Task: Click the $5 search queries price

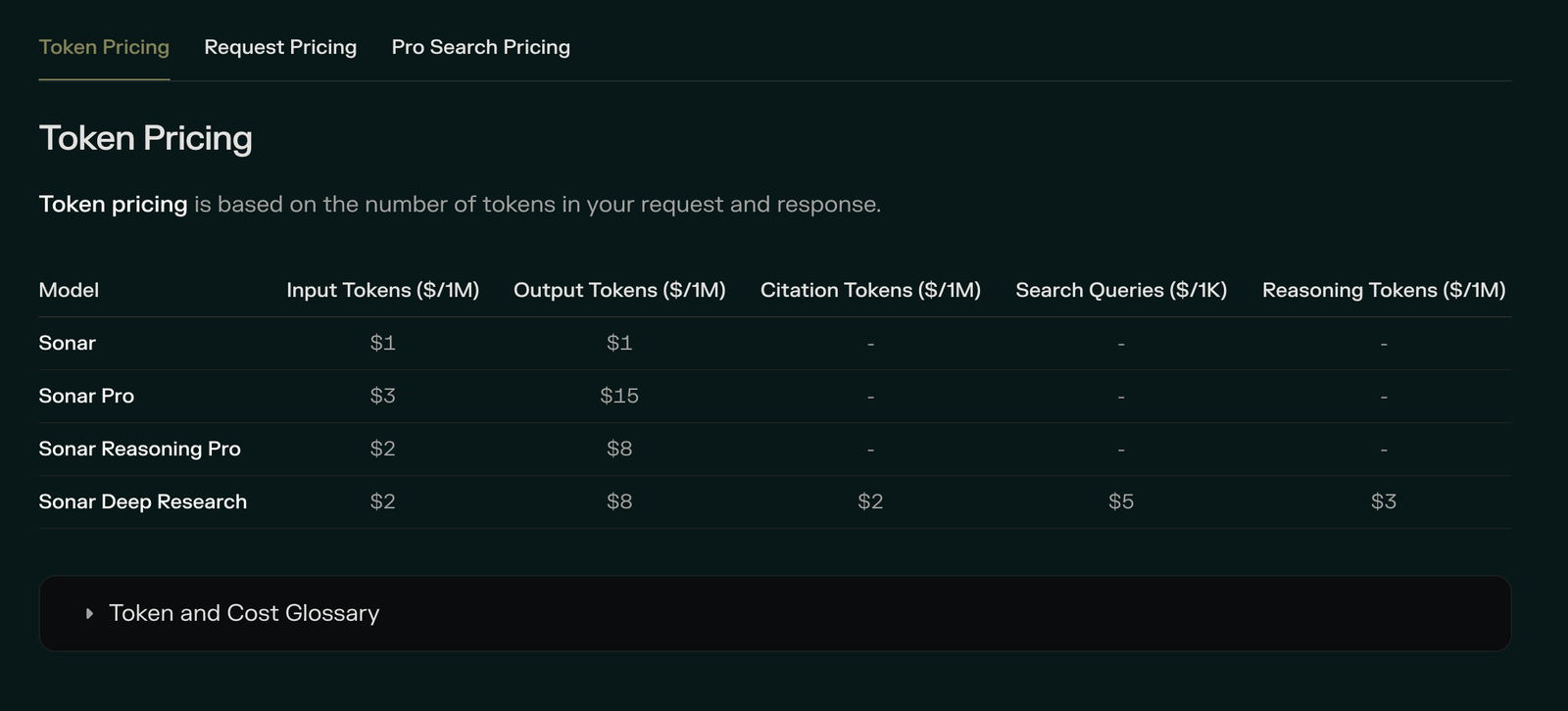Action: 1121,501
